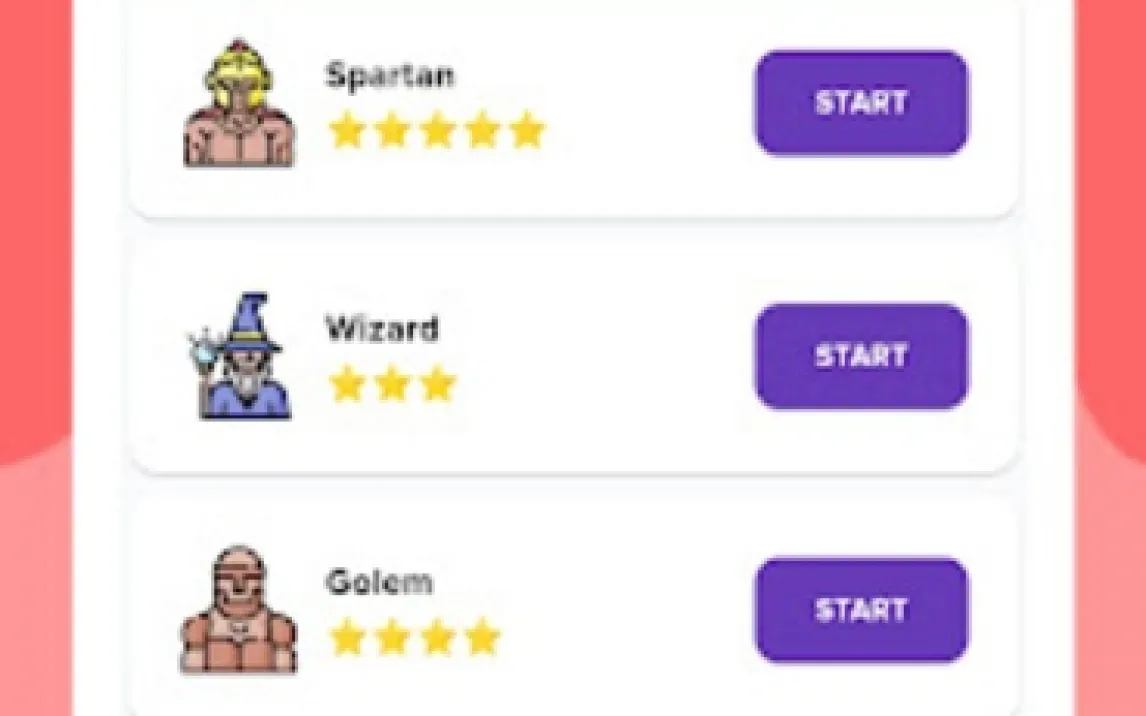Viewport: 1146px width, 716px height.
Task: Click the second star in Spartan's rating
Action: coord(392,131)
